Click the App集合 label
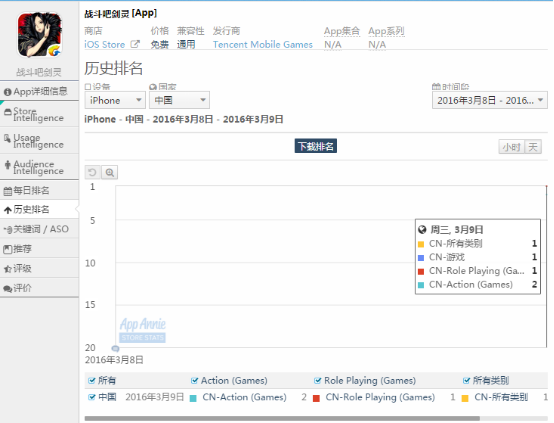This screenshot has height=423, width=554. pos(342,31)
